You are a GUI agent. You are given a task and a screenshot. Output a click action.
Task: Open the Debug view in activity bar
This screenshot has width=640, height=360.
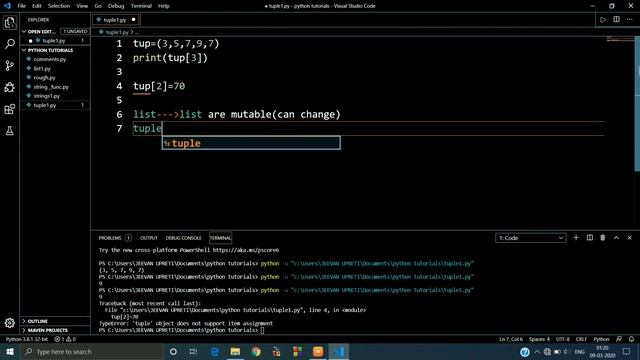click(x=9, y=87)
